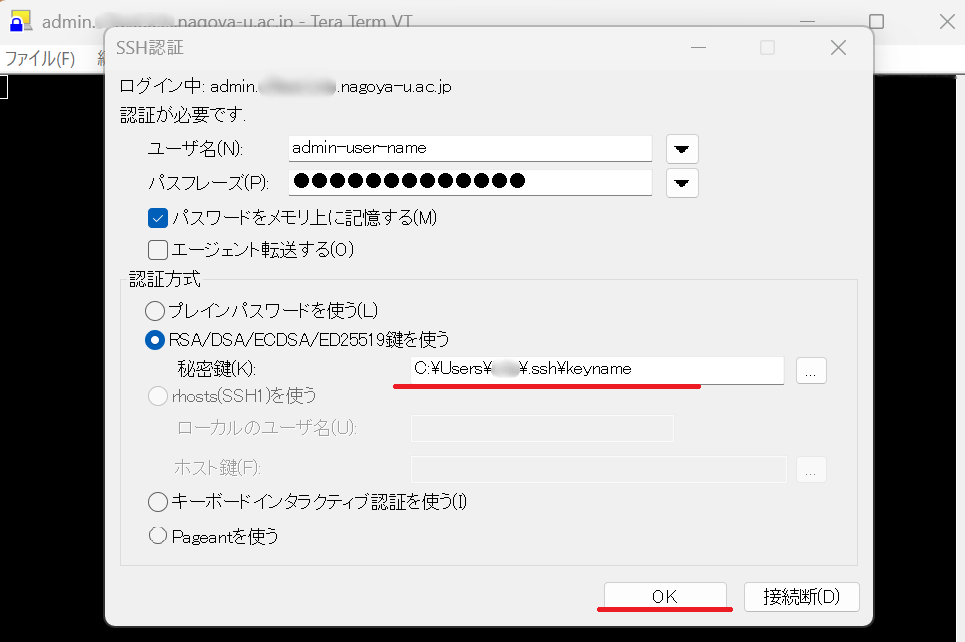This screenshot has height=642, width=965.
Task: Uncheck パスワードをメモリ上に記憶する checkbox
Action: tap(158, 218)
